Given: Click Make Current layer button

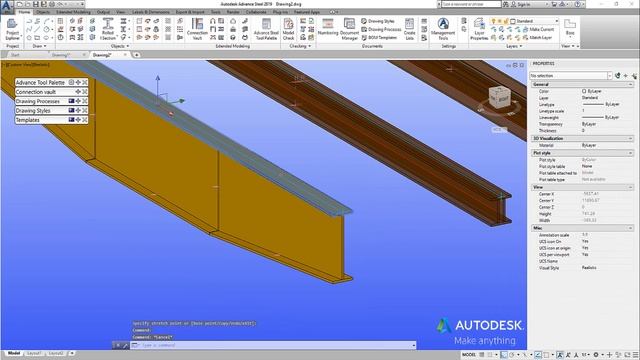Looking at the screenshot, I should coord(538,29).
